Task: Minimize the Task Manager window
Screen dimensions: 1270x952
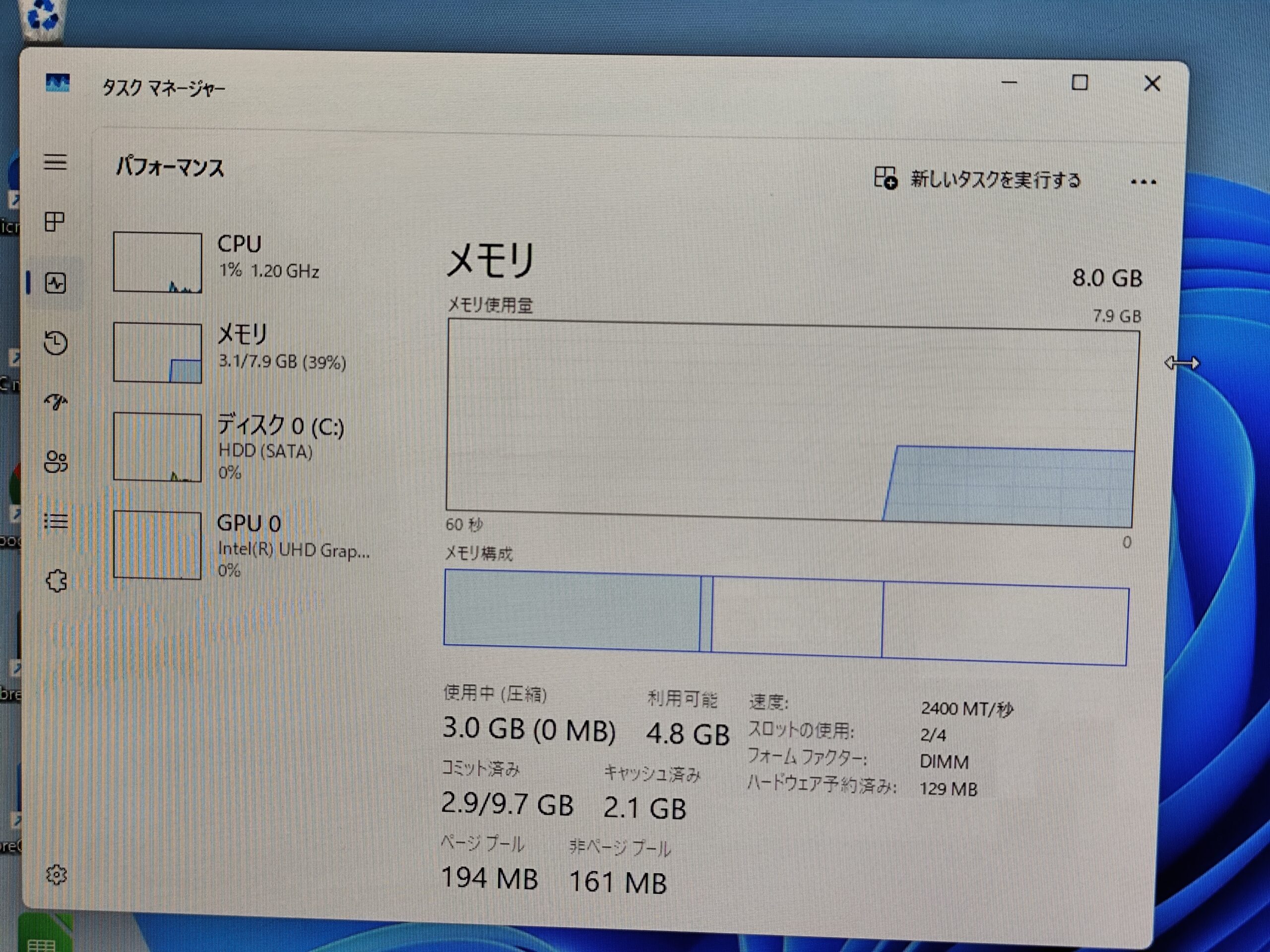Action: coord(1009,83)
